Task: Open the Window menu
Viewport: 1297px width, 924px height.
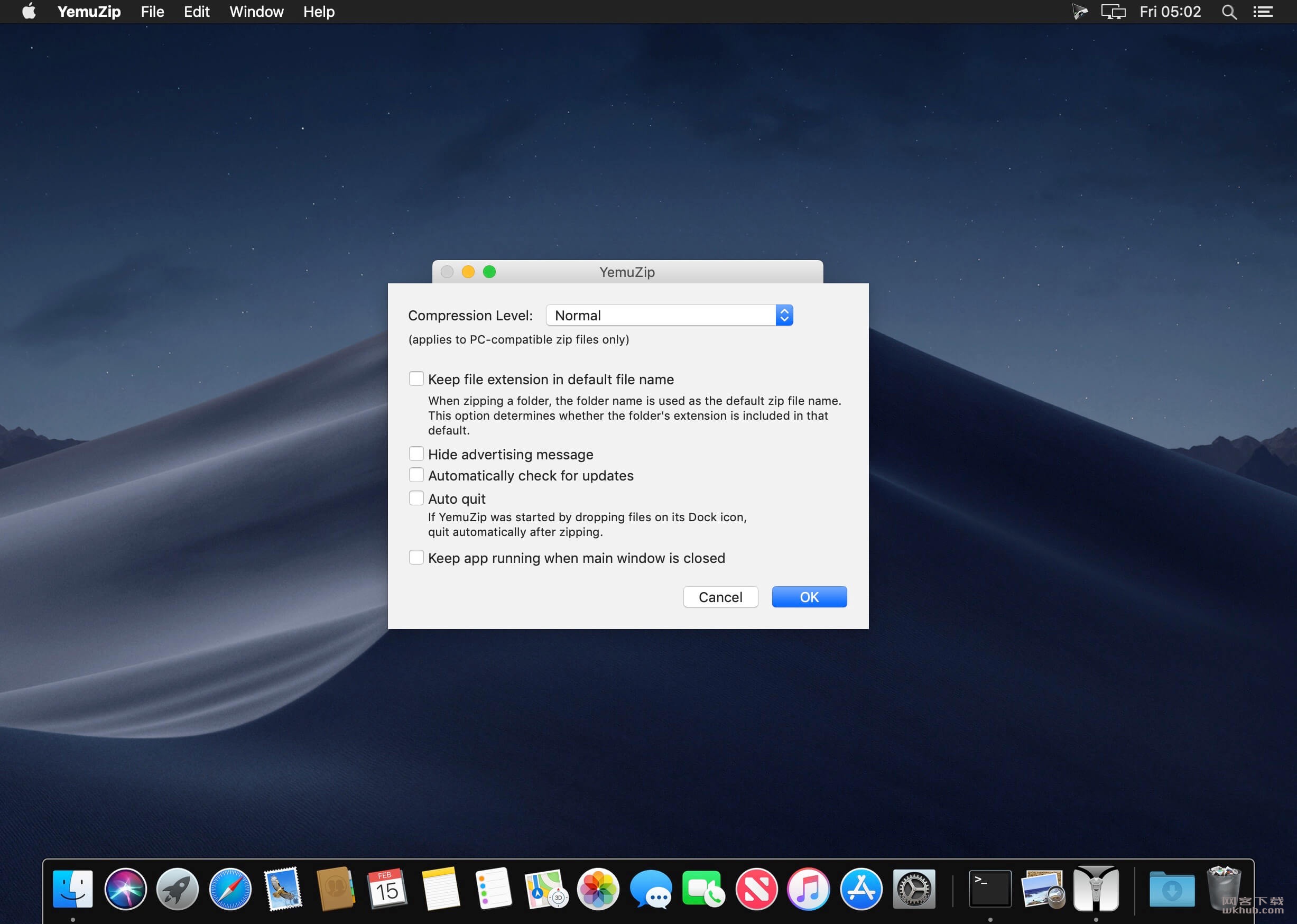Action: (x=256, y=12)
